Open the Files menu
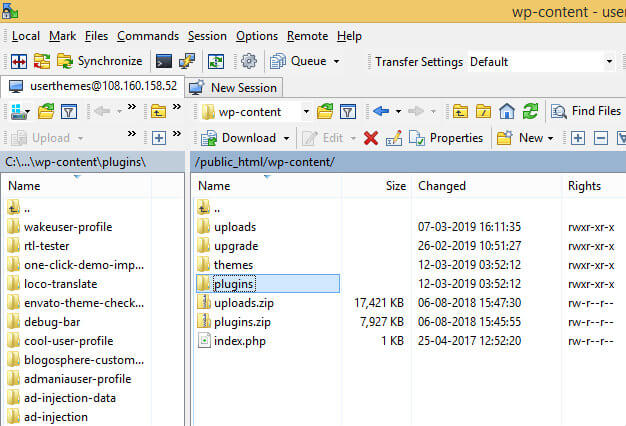Image resolution: width=626 pixels, height=426 pixels. coord(96,36)
